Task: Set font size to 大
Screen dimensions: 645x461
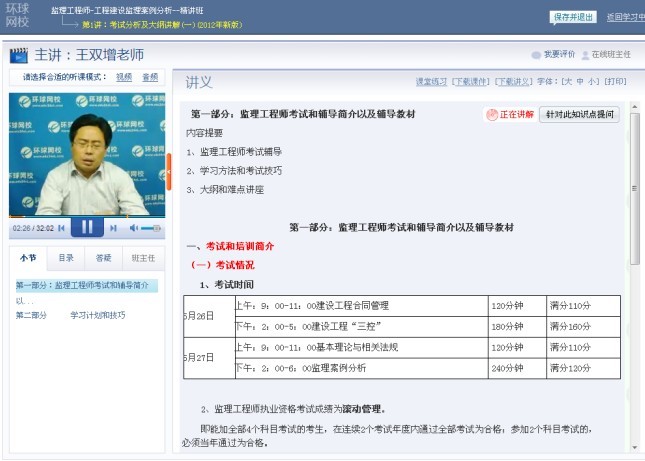Action: coord(566,82)
